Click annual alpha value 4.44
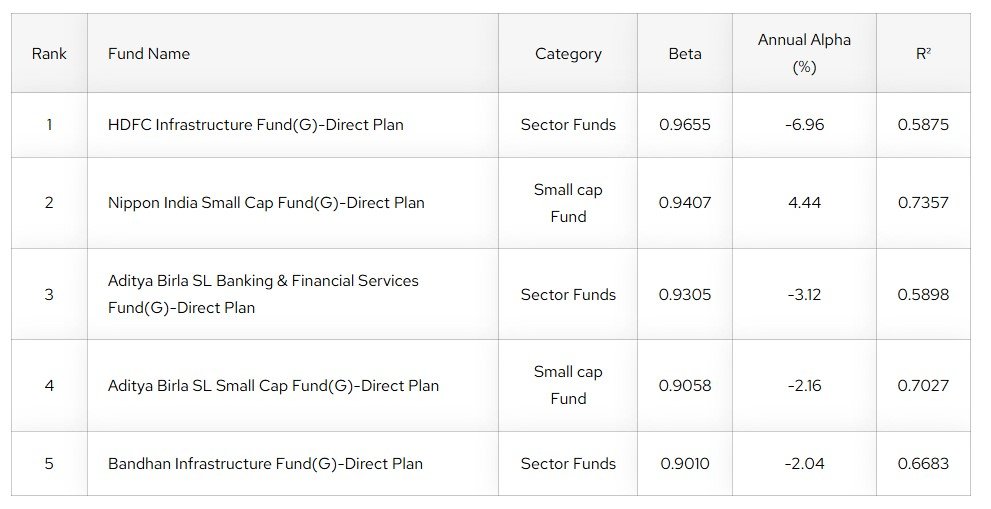 tap(804, 203)
